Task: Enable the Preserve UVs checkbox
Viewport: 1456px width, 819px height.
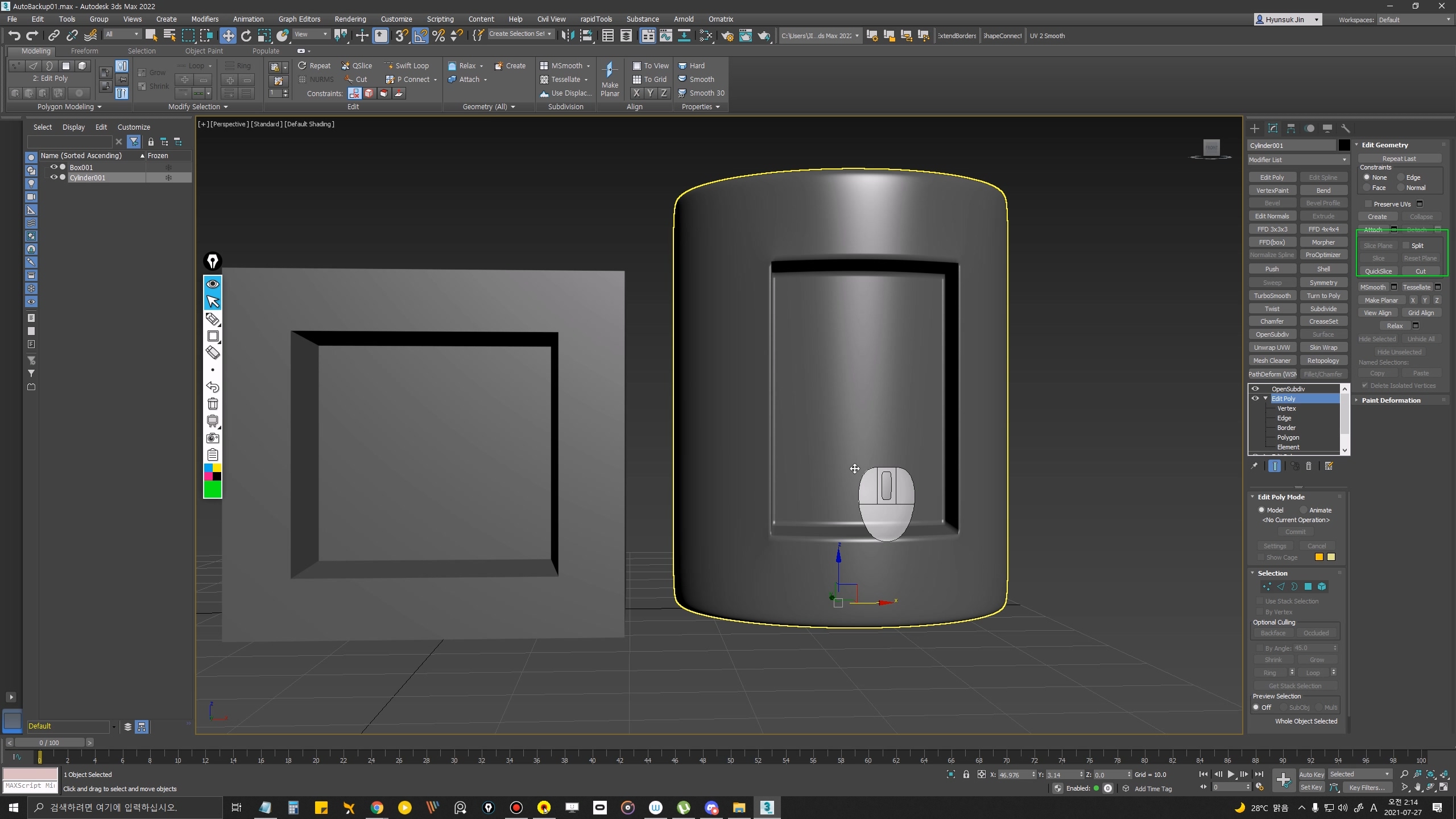Action: (x=1368, y=204)
